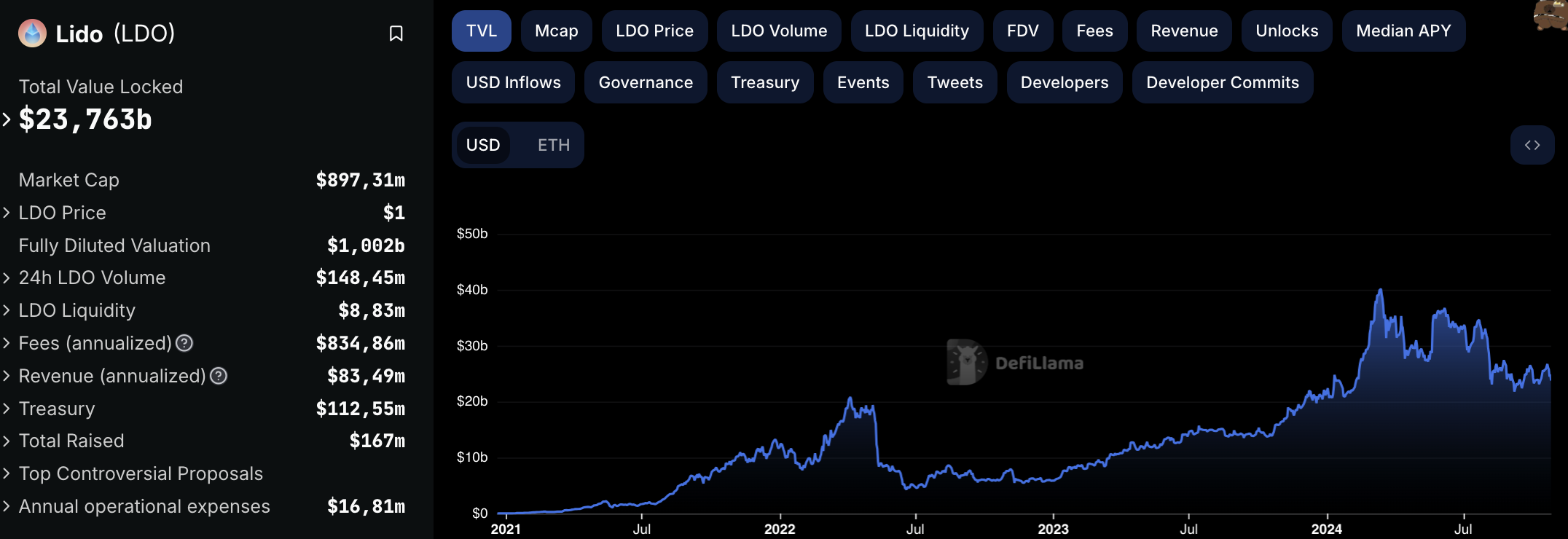Click the $20b y-axis label

(x=472, y=401)
